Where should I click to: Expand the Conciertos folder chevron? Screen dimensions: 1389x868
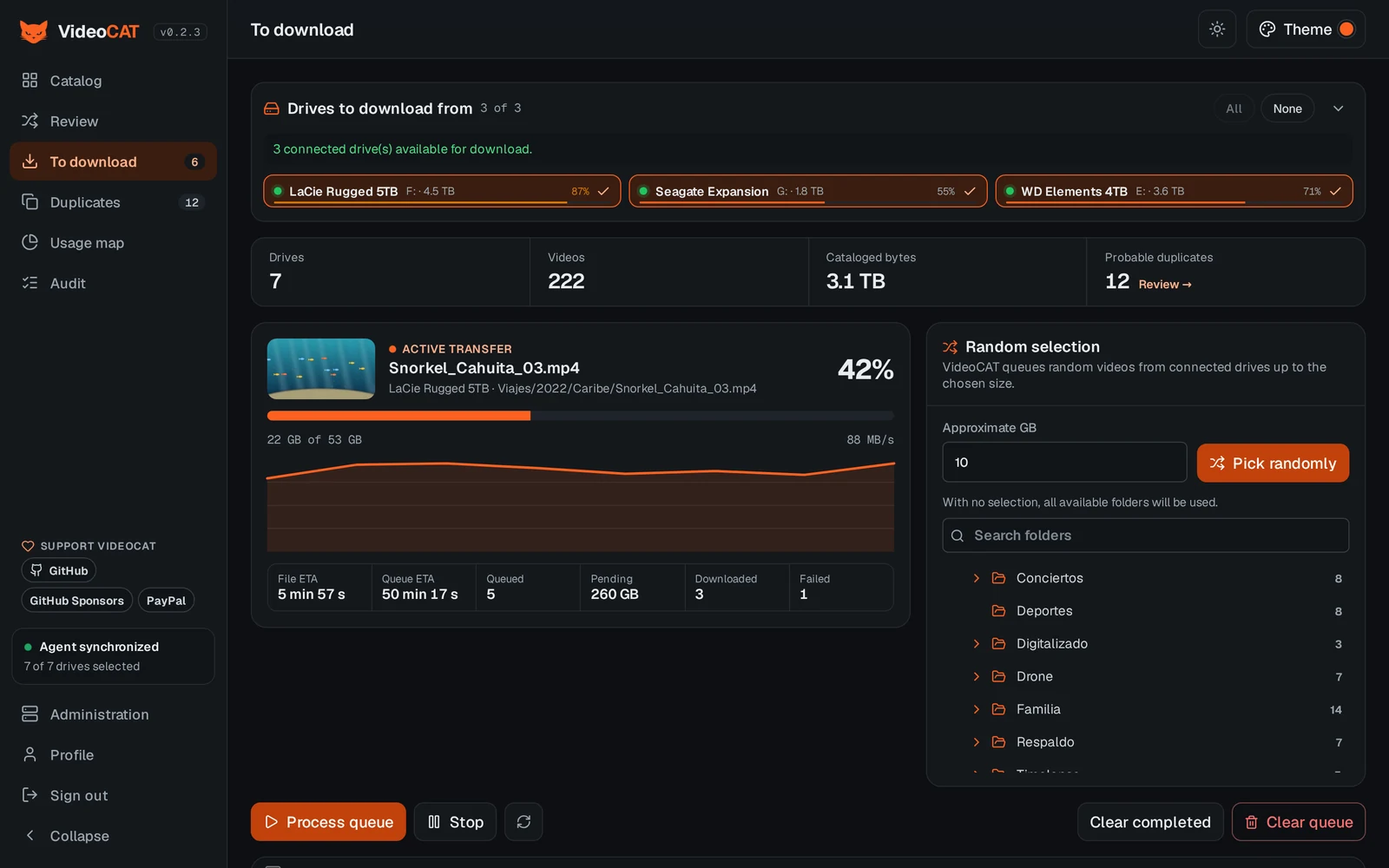coord(976,578)
